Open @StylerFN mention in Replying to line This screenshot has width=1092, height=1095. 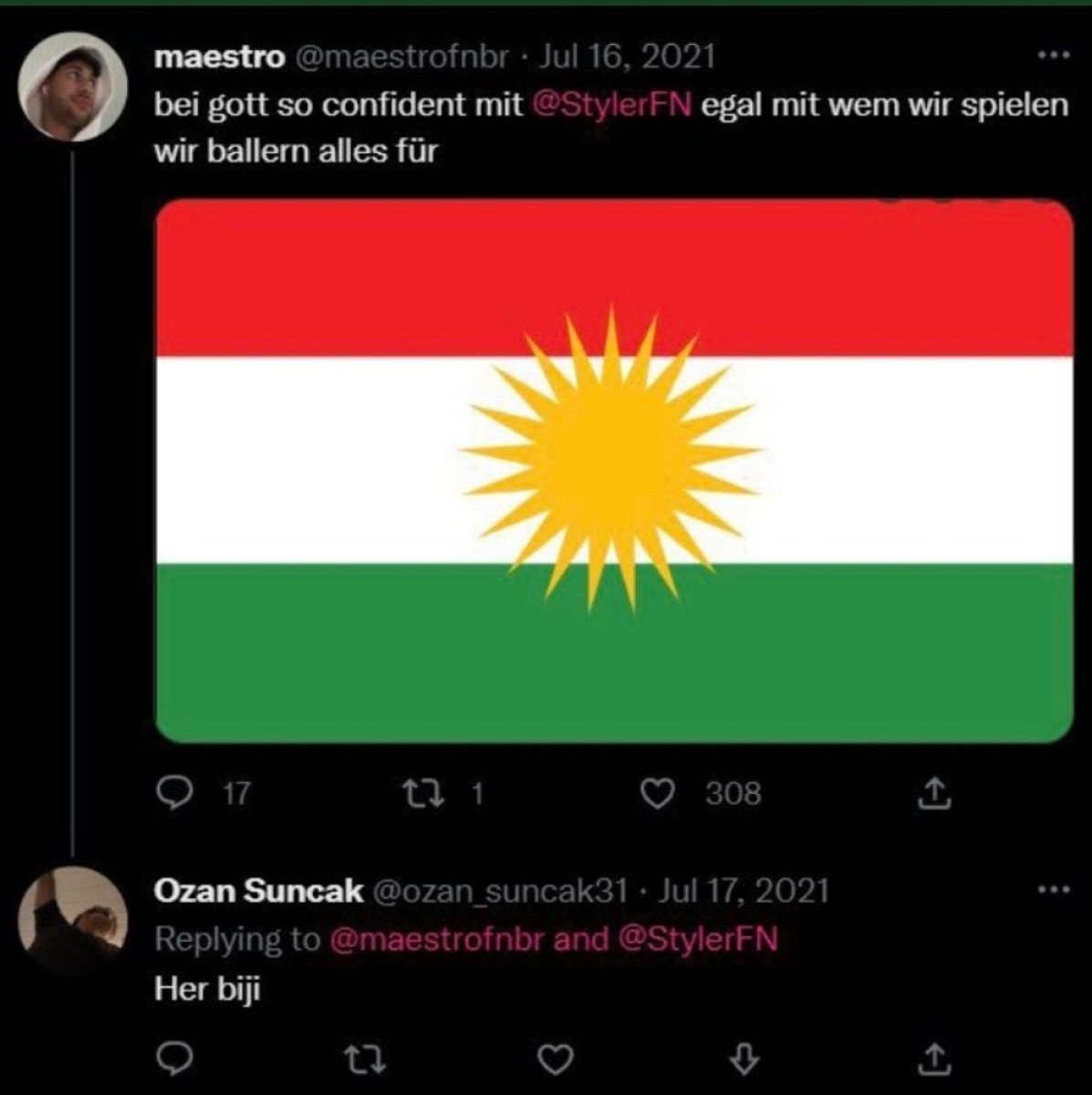click(698, 939)
